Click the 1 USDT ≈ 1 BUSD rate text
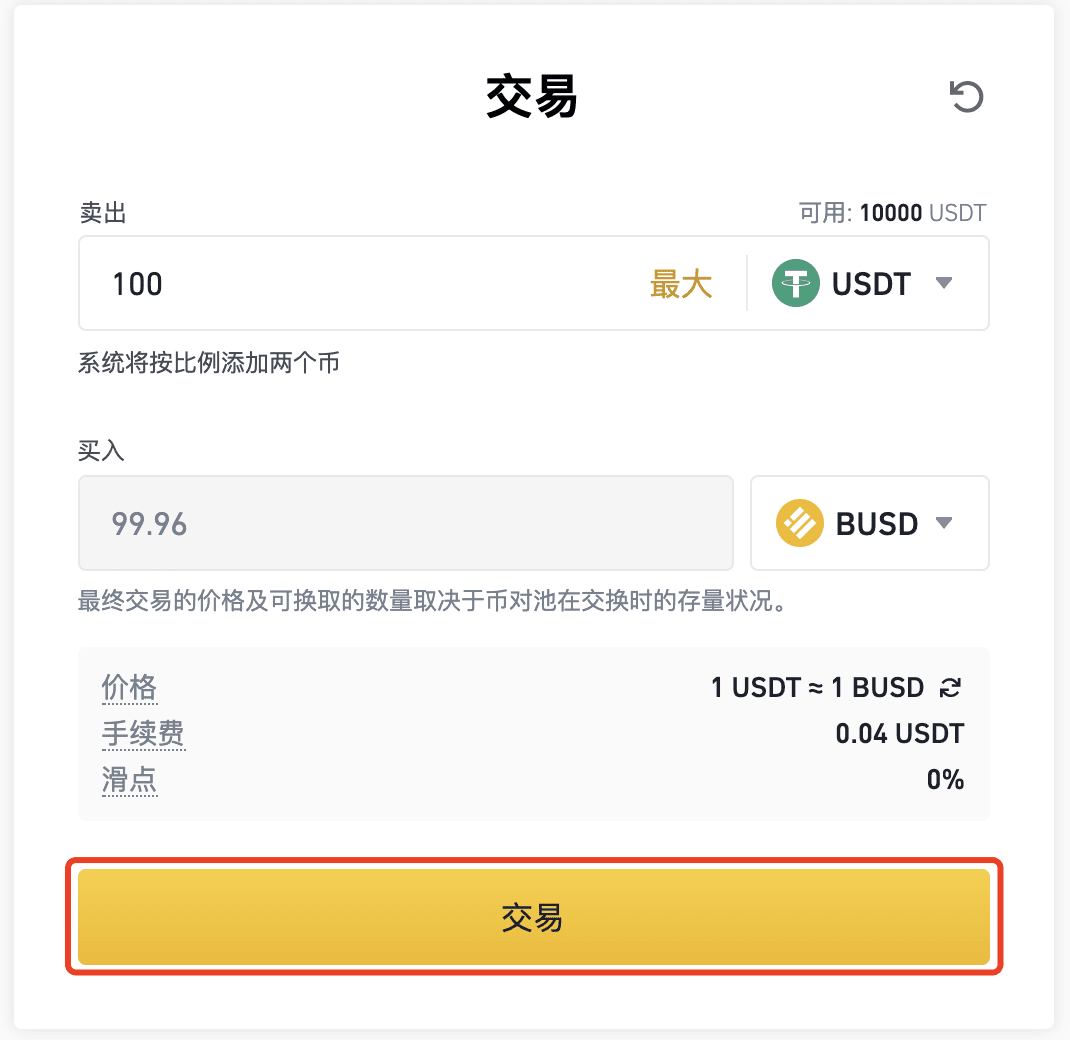 tap(818, 688)
